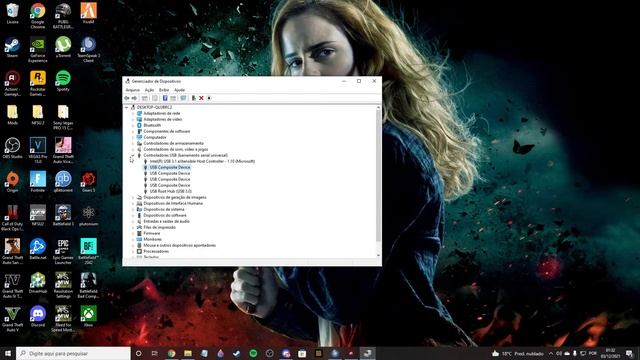This screenshot has width=640, height=360.
Task: Open the Fortnite desktop shortcut
Action: pos(38,182)
